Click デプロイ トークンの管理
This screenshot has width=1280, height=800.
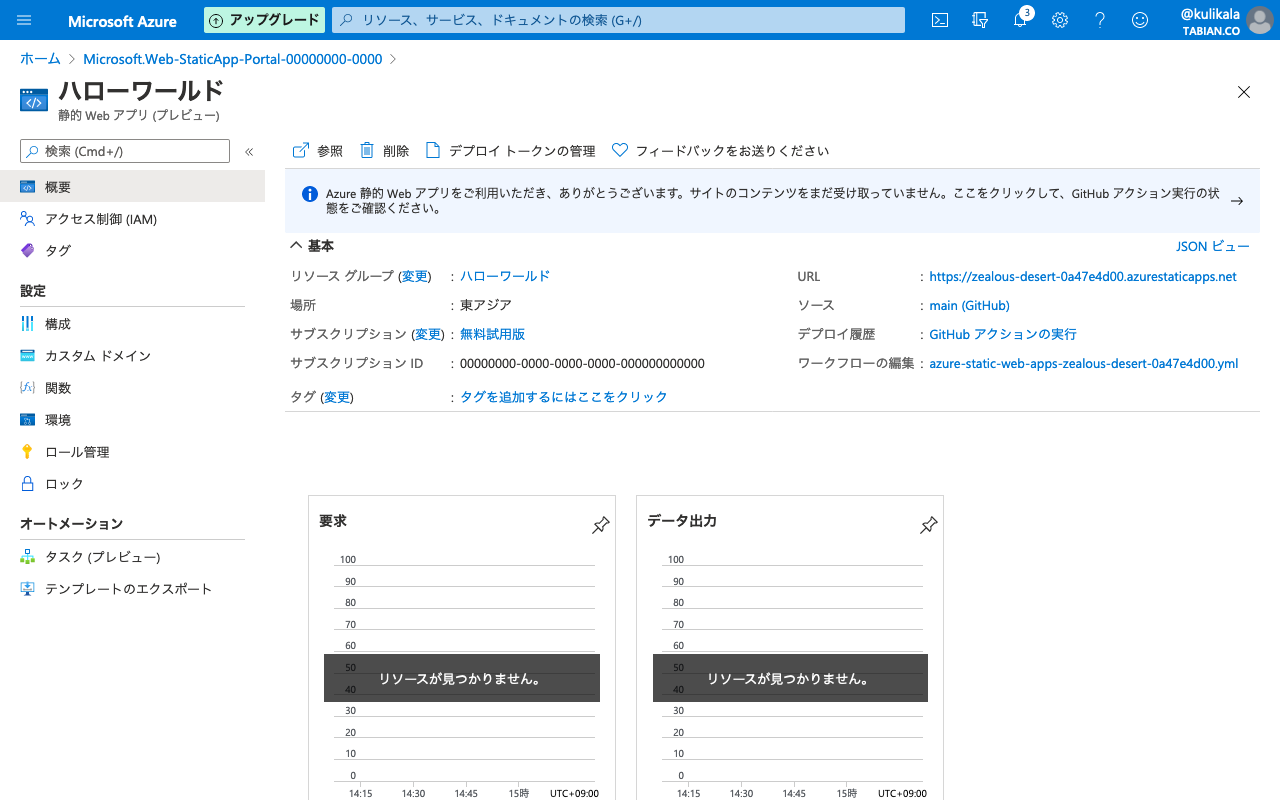pyautogui.click(x=510, y=151)
